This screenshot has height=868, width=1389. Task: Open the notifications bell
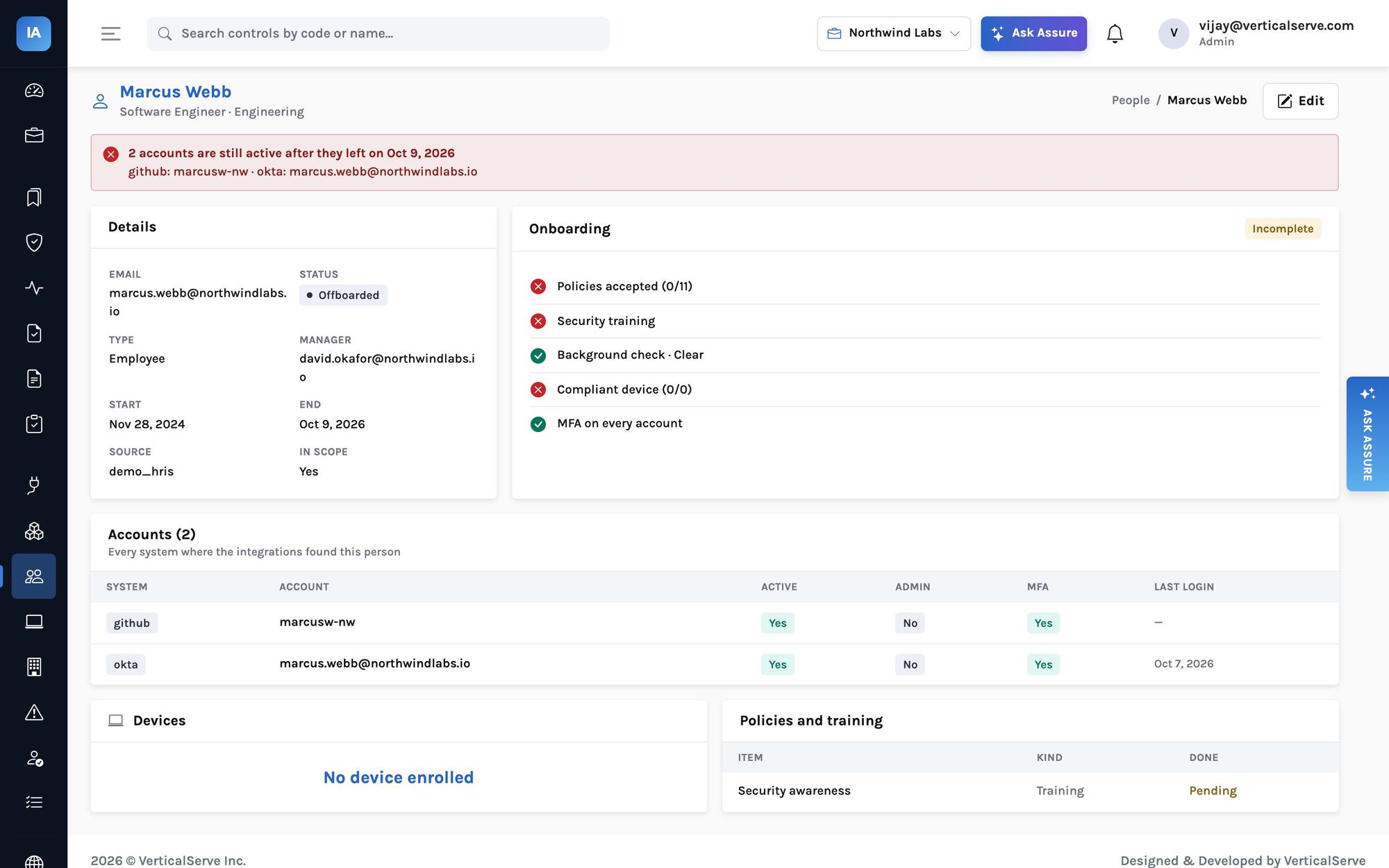[1115, 33]
